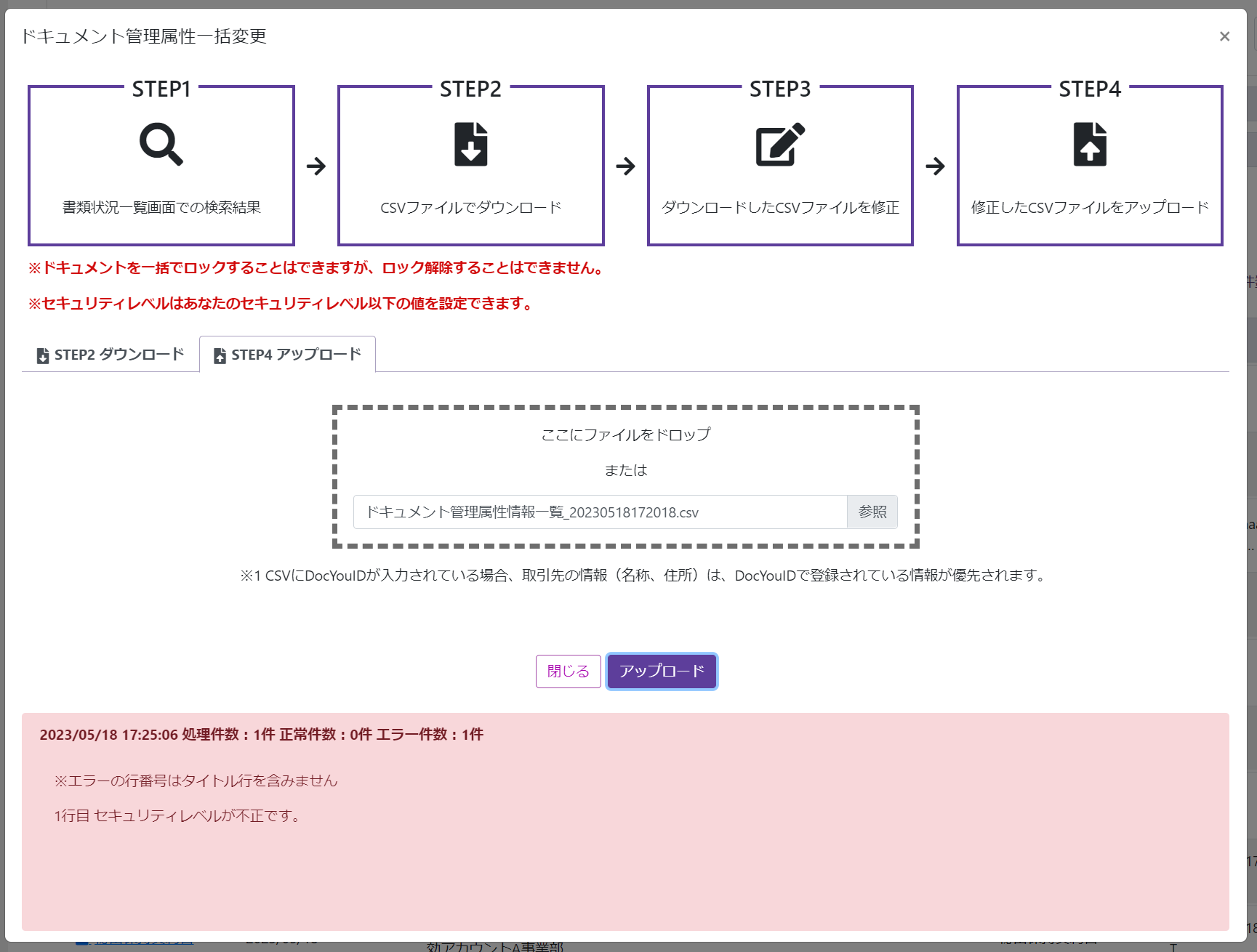
Task: Click the error summary line with 処理件数
Action: [x=261, y=735]
